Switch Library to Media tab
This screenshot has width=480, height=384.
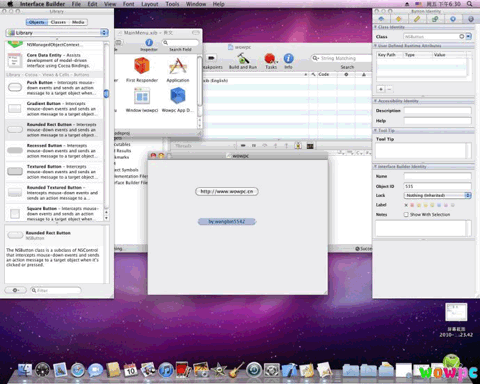[78, 22]
